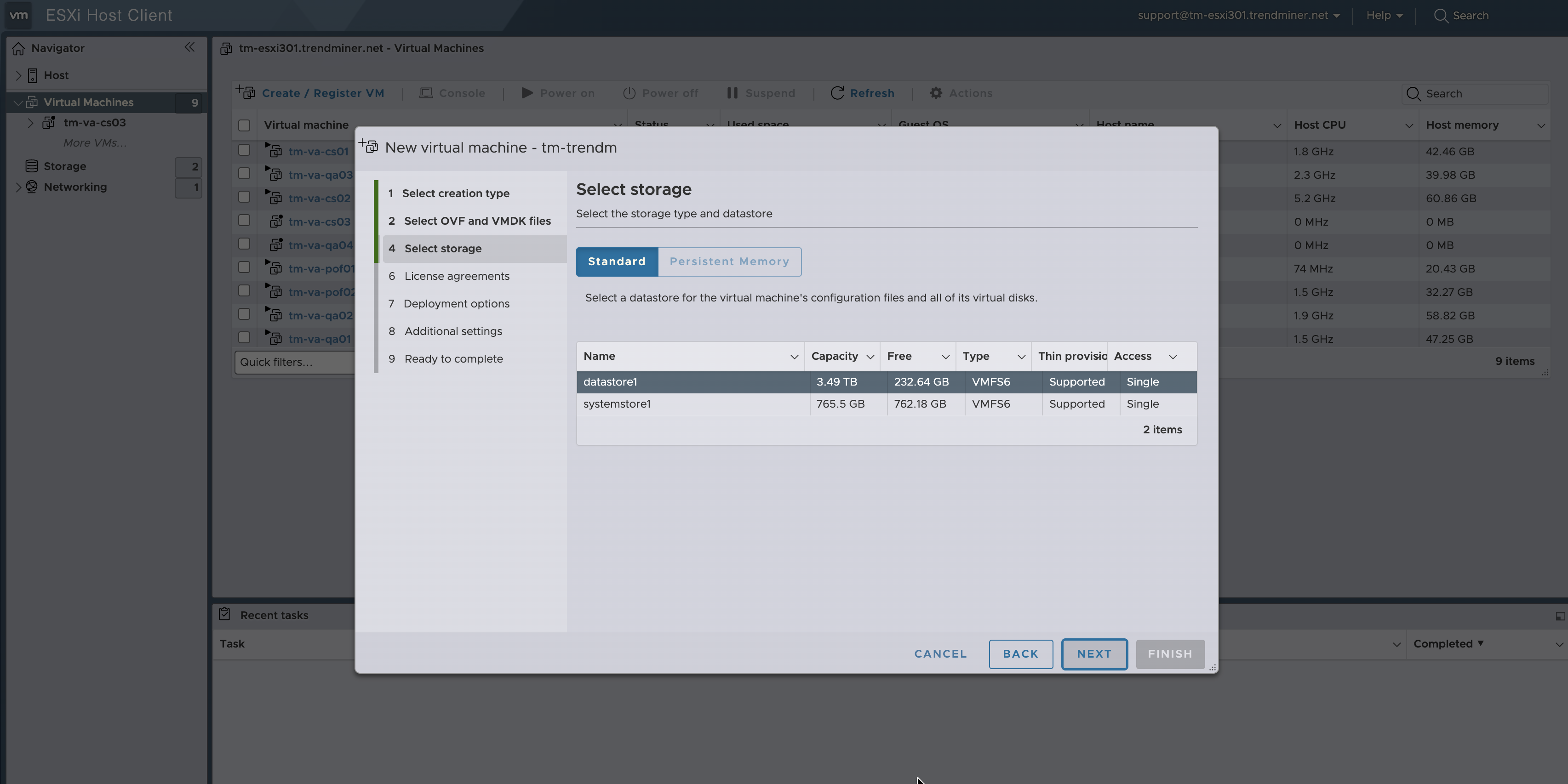Viewport: 1568px width, 784px height.
Task: Expand the Host tree node
Action: [x=18, y=75]
